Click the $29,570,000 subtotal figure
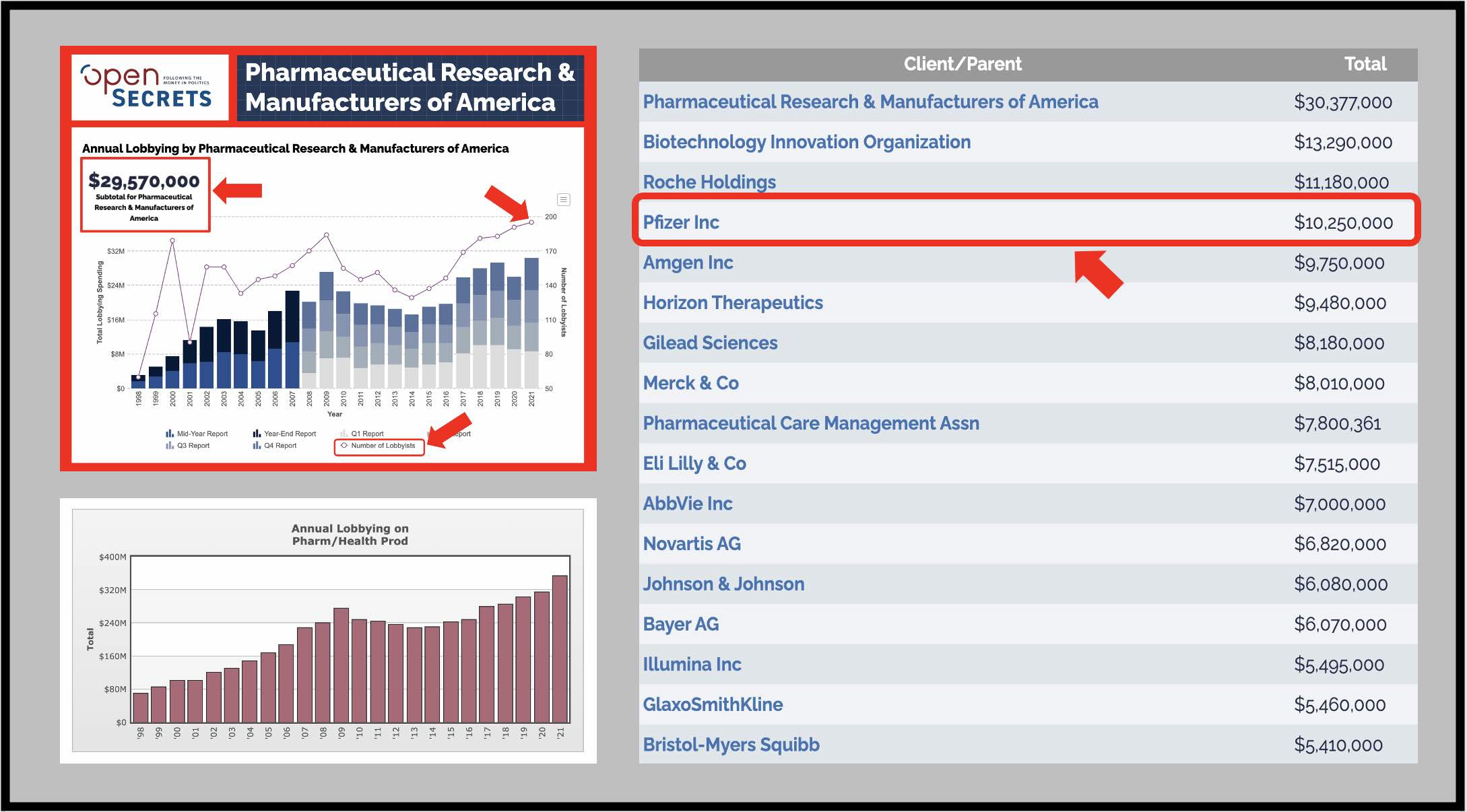 144,181
